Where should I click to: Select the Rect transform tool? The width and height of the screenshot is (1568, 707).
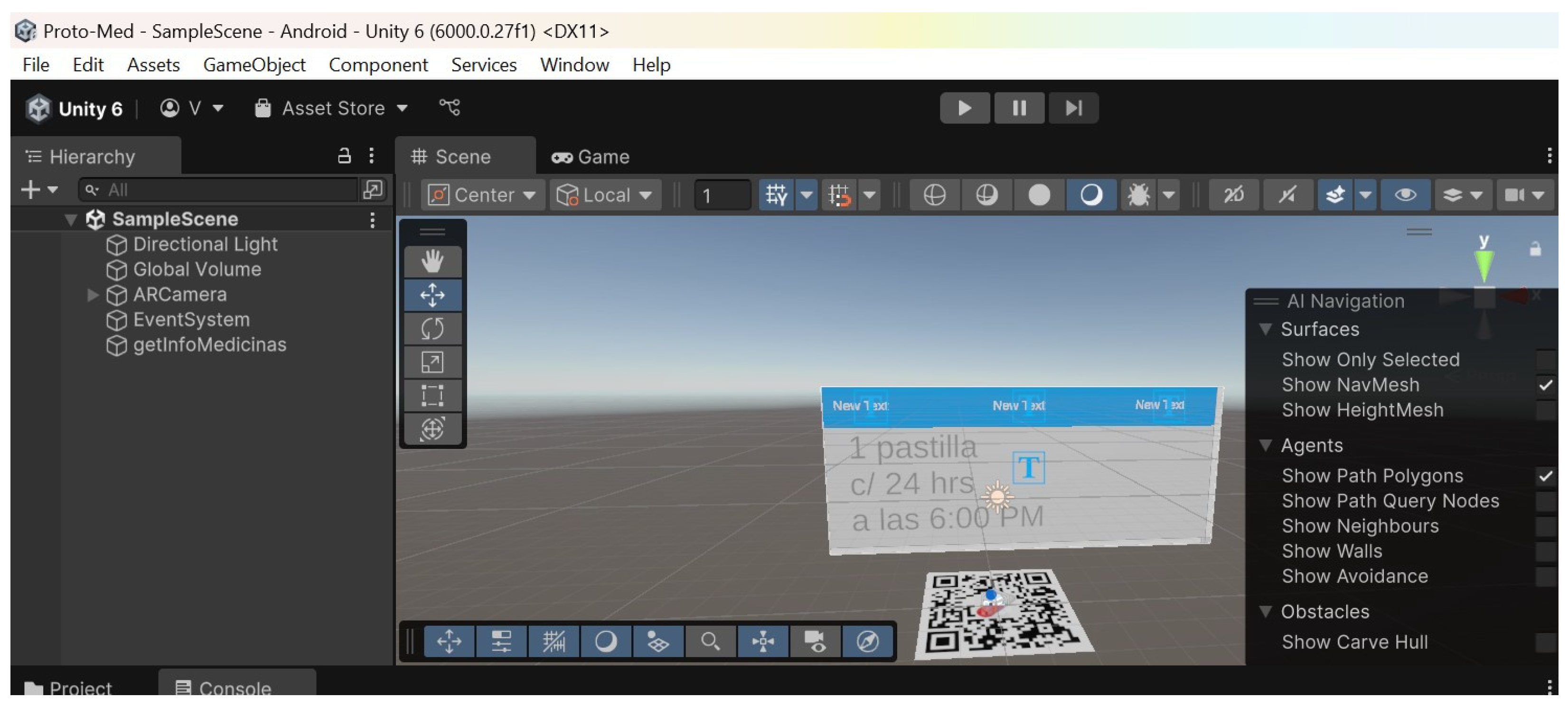(432, 395)
